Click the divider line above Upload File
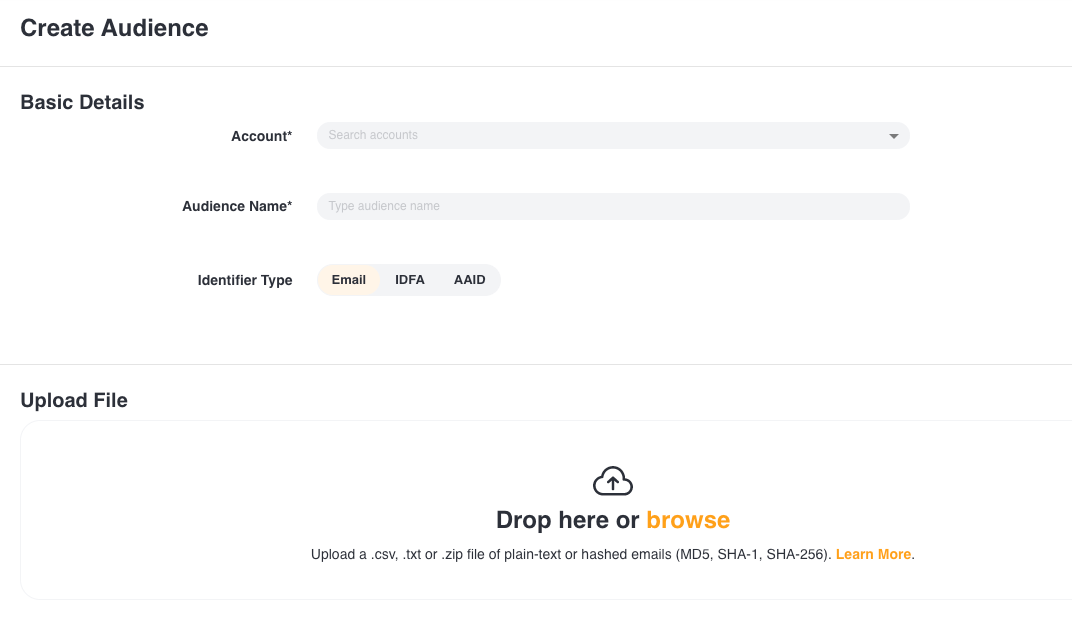This screenshot has width=1072, height=621. click(536, 365)
